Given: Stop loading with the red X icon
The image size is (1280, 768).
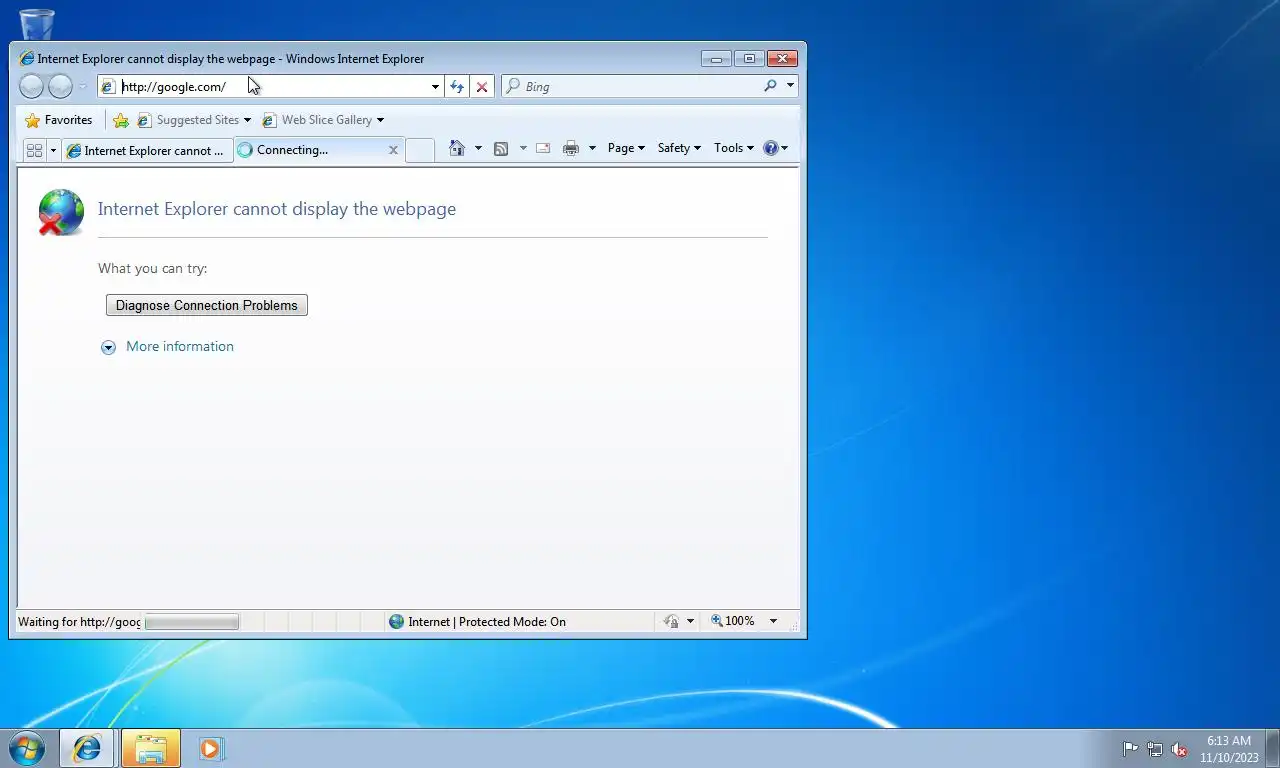Looking at the screenshot, I should coord(482,87).
